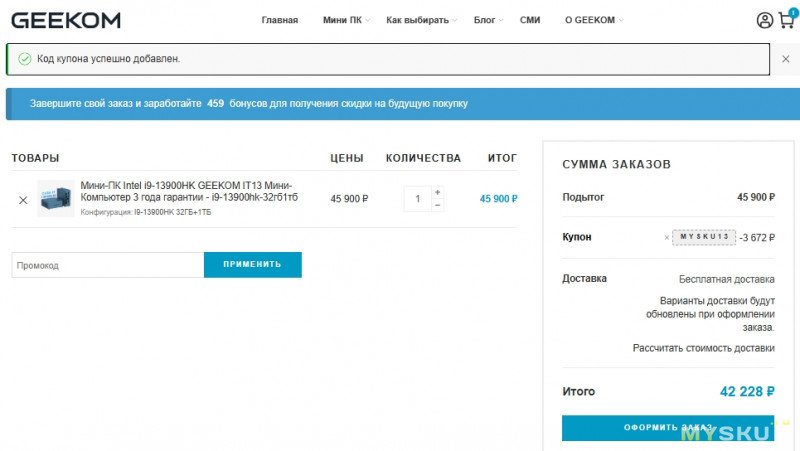The image size is (800, 451).
Task: Remove the GEEKOM IT13 item from cart
Action: click(23, 200)
